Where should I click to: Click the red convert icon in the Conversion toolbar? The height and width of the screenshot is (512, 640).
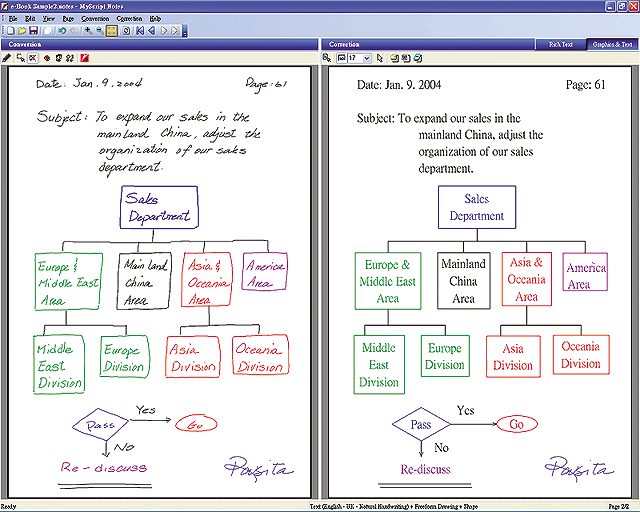84,58
